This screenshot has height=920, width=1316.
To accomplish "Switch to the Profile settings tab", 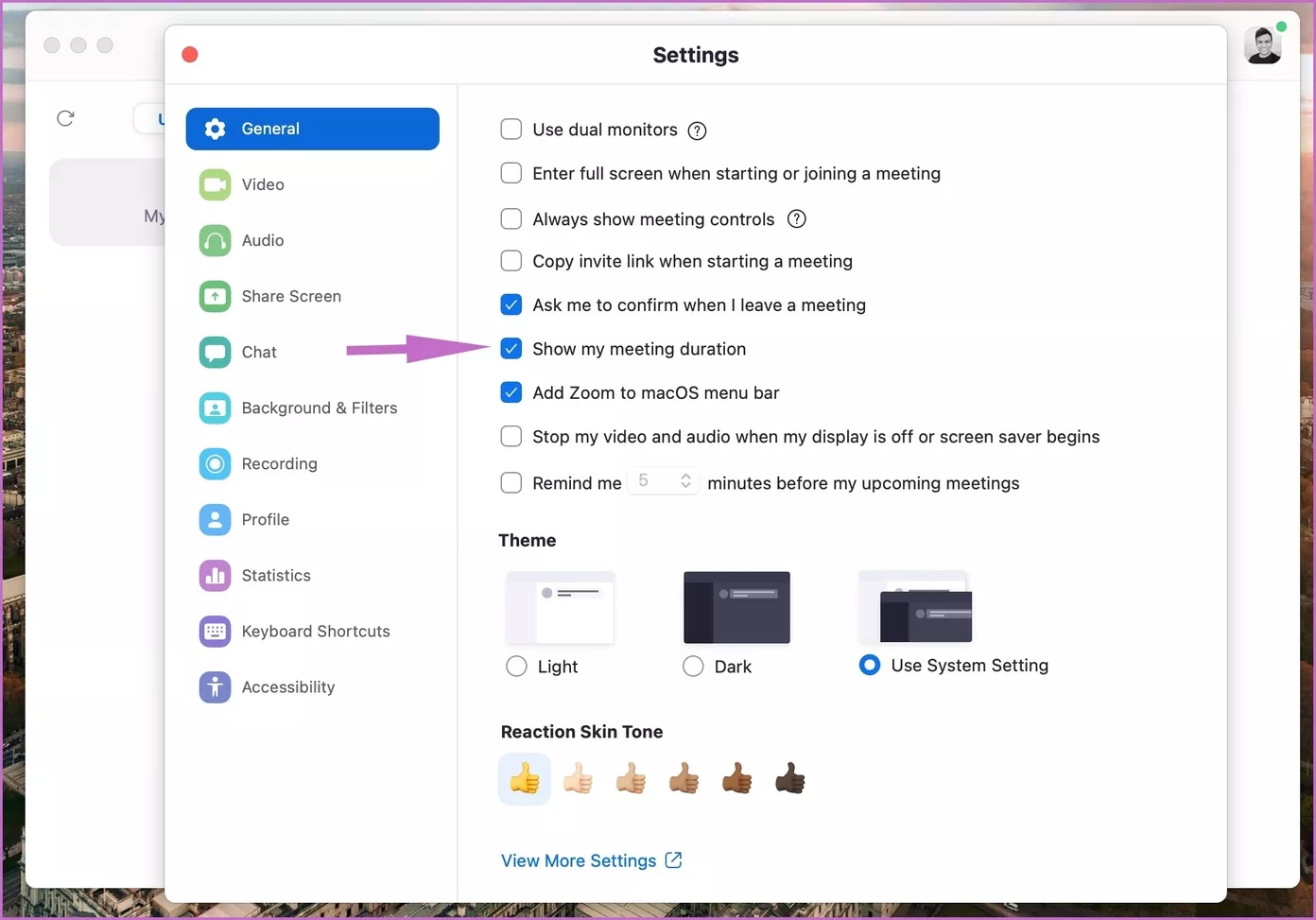I will (265, 519).
